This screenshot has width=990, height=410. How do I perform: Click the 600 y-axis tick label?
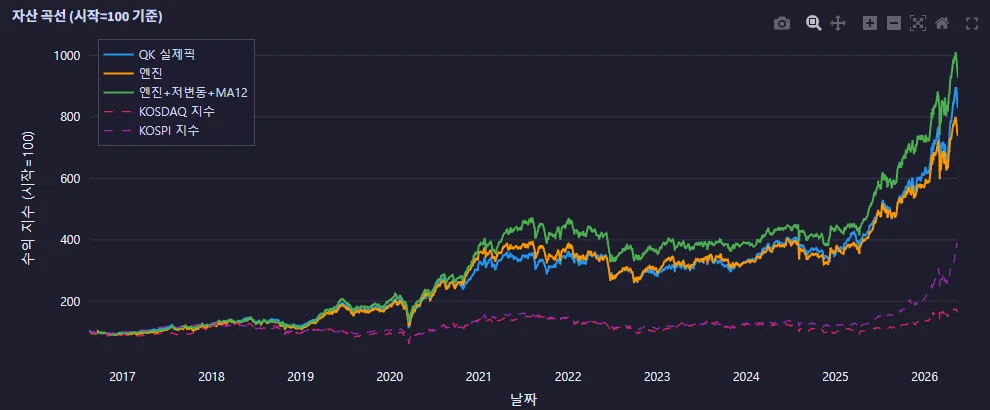coord(72,179)
